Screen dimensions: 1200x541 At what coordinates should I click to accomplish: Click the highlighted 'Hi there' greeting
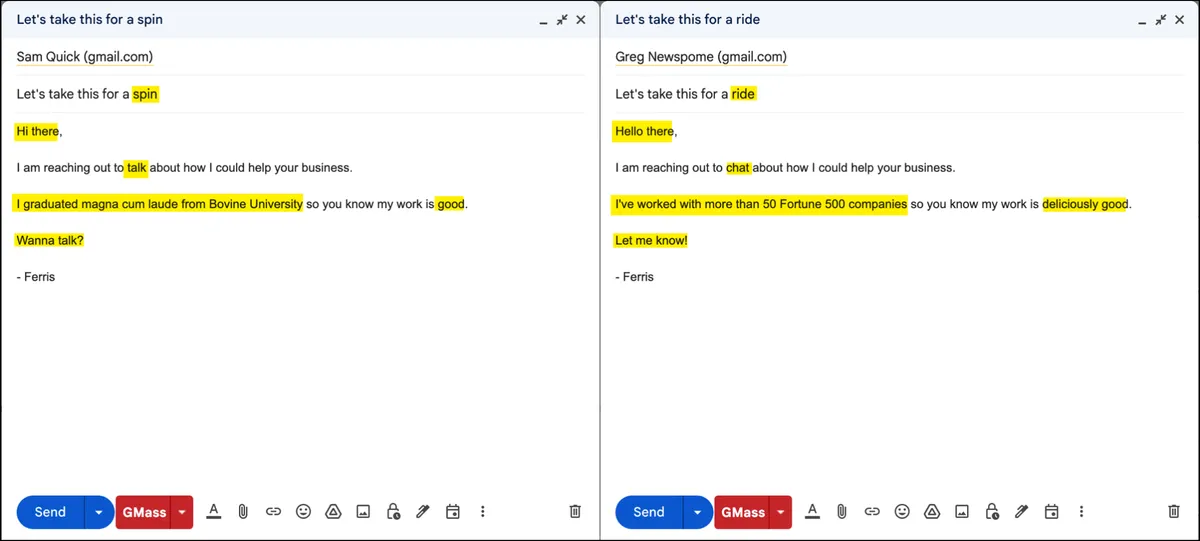click(x=37, y=131)
